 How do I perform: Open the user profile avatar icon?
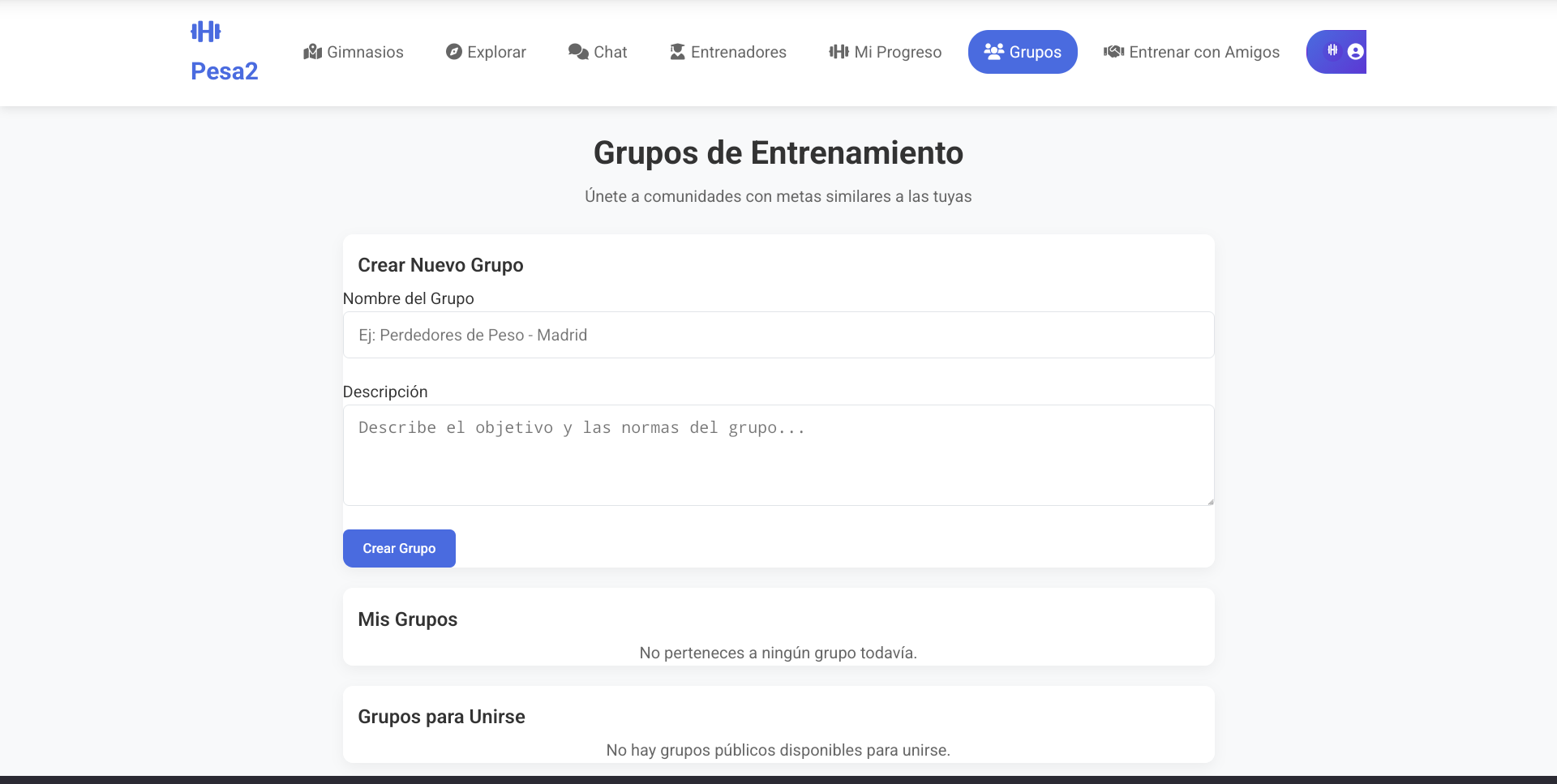[1355, 52]
